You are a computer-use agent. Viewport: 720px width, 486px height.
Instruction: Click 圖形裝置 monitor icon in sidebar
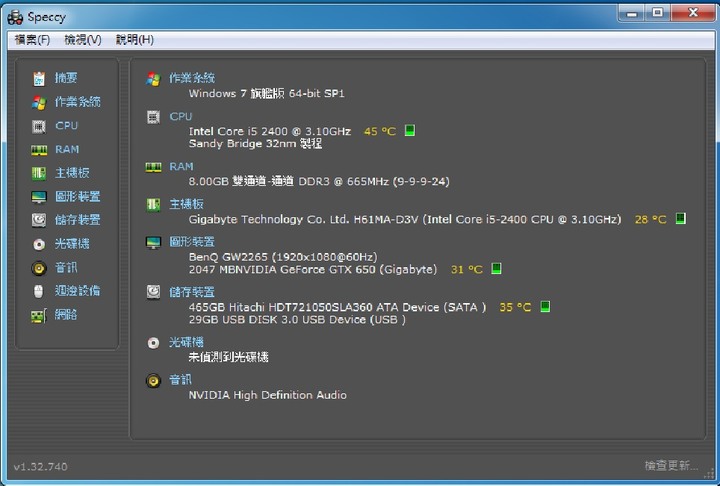point(39,197)
